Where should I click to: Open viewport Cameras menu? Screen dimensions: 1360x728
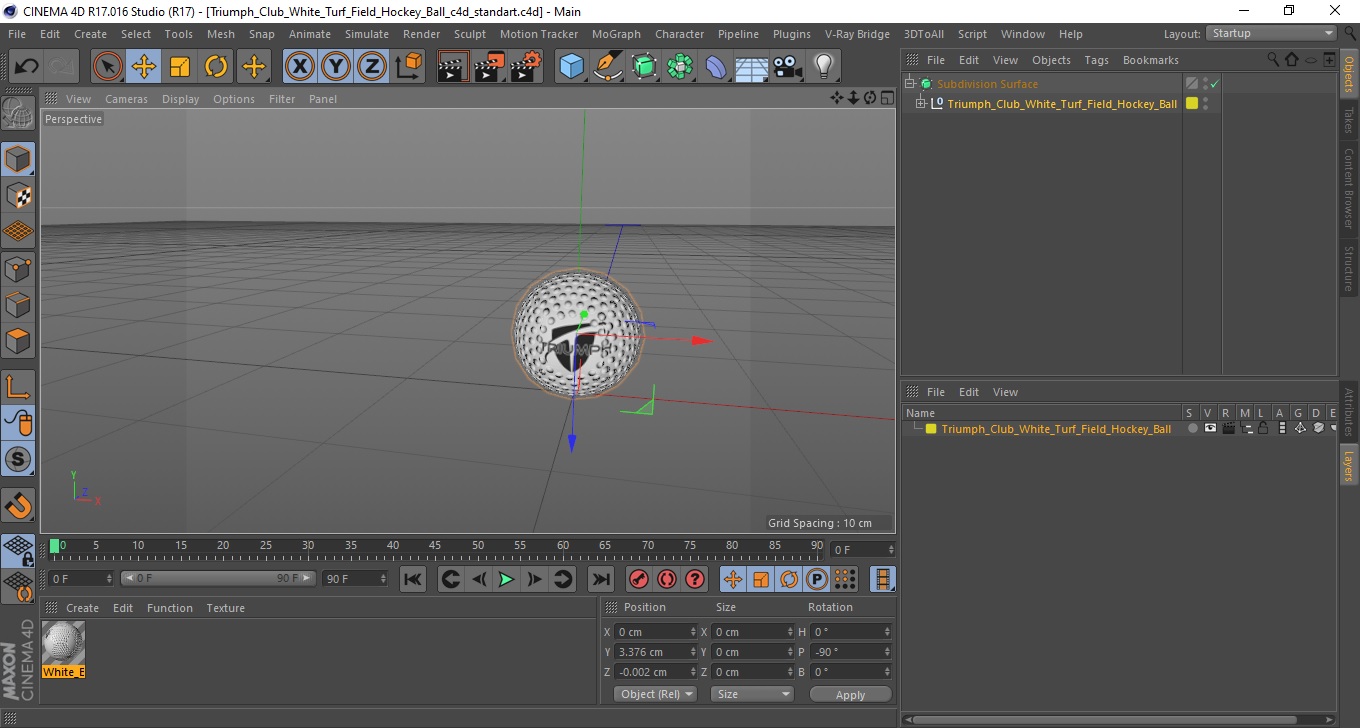tap(126, 99)
